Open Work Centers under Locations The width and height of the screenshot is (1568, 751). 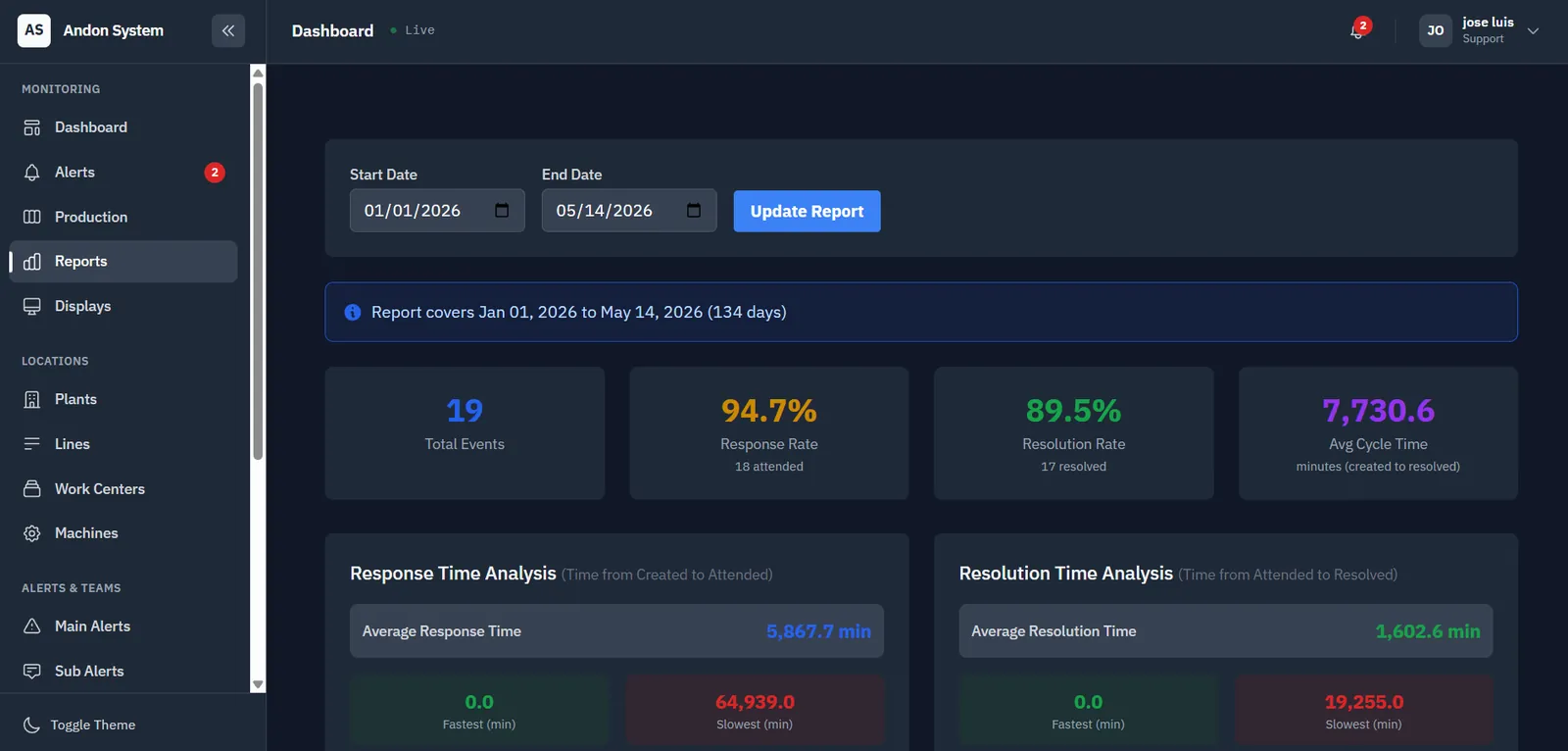123,488
